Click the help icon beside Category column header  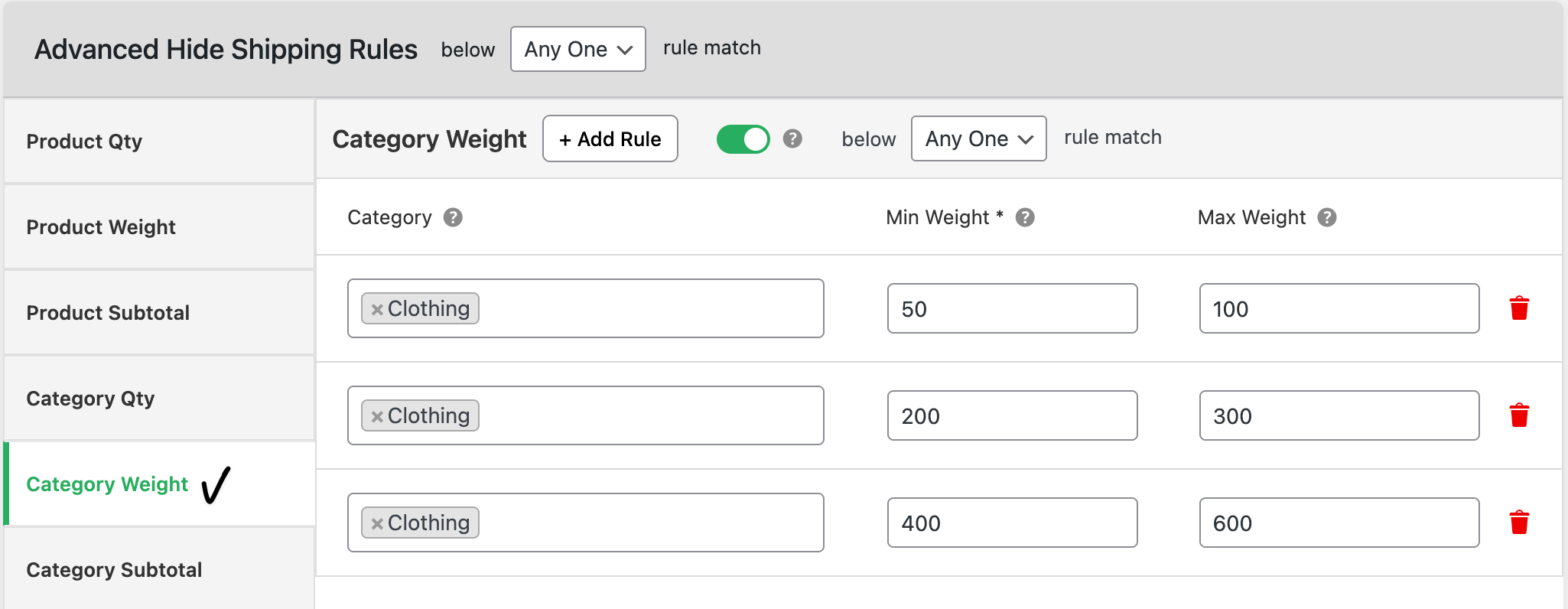(453, 218)
